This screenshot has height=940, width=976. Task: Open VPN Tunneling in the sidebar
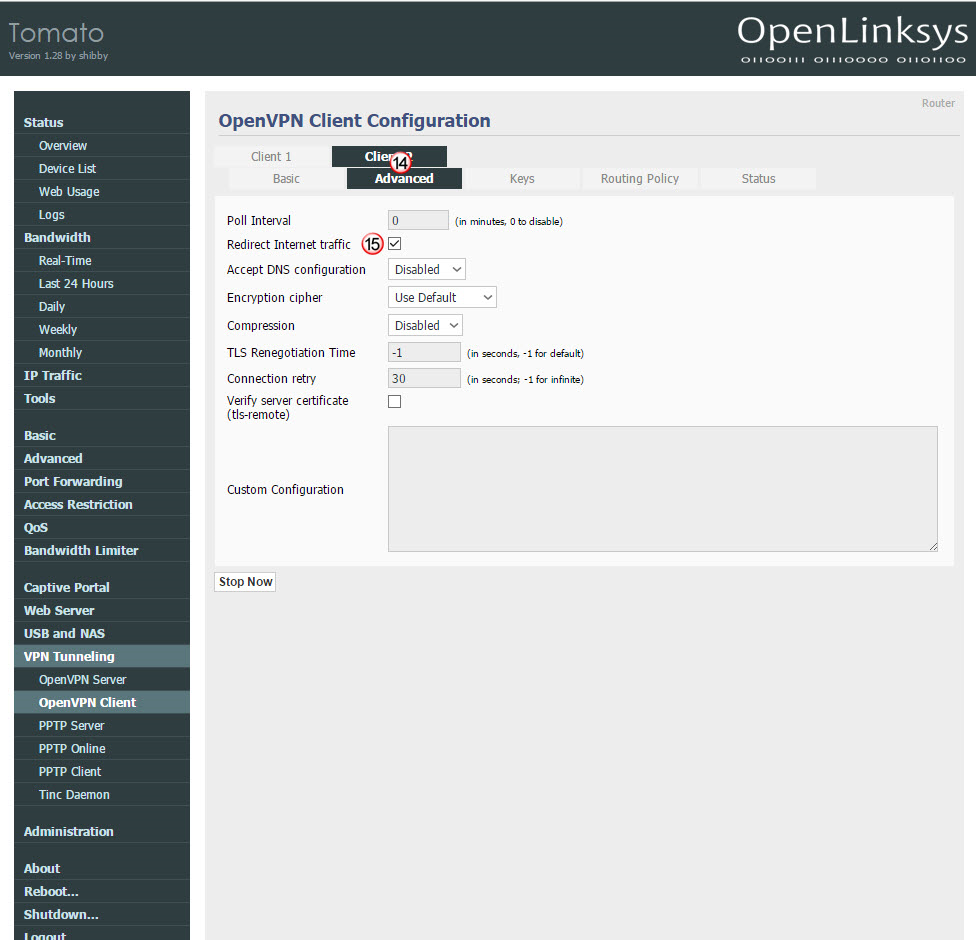coord(102,656)
